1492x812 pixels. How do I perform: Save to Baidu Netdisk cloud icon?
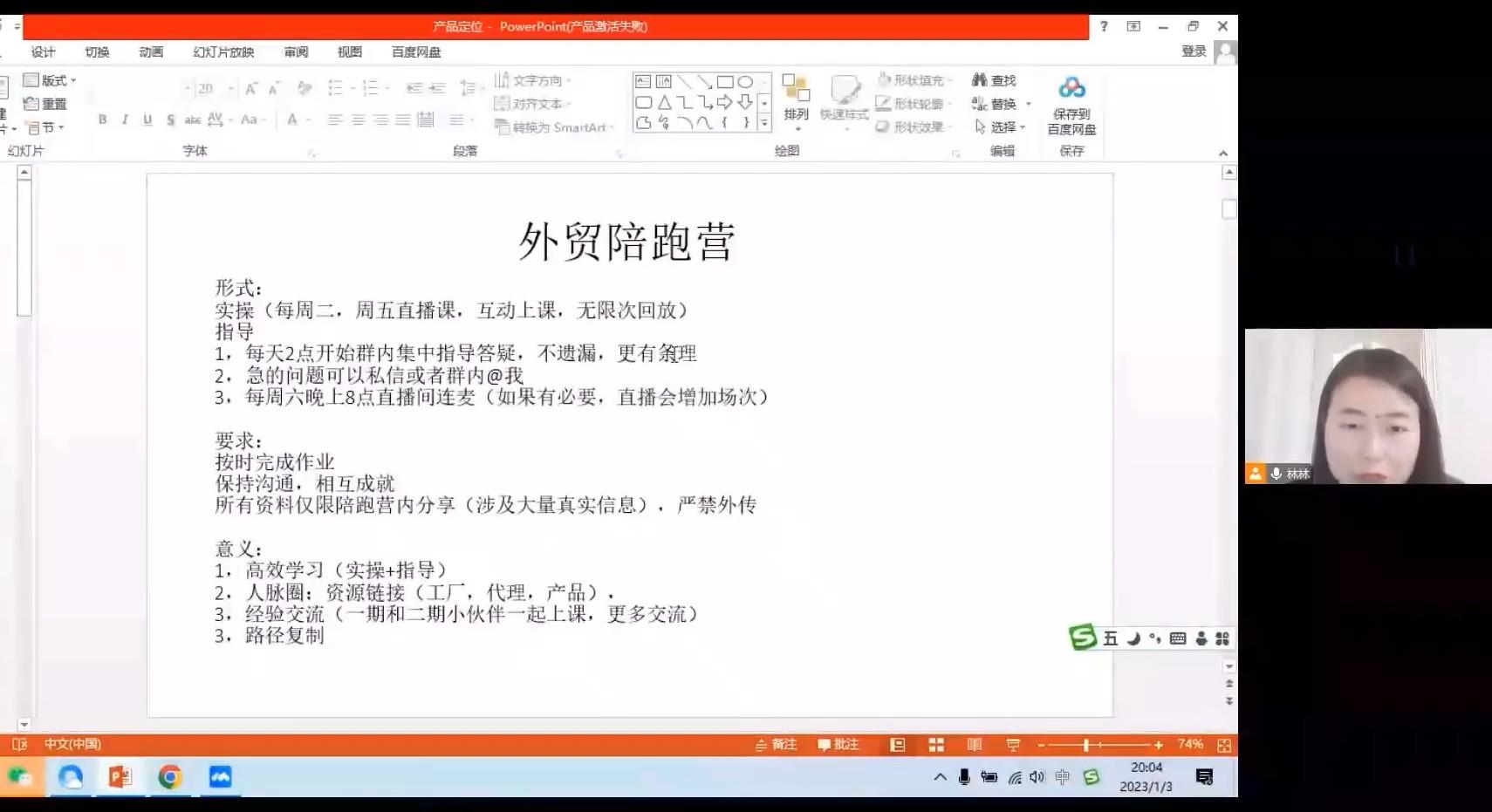click(1071, 88)
